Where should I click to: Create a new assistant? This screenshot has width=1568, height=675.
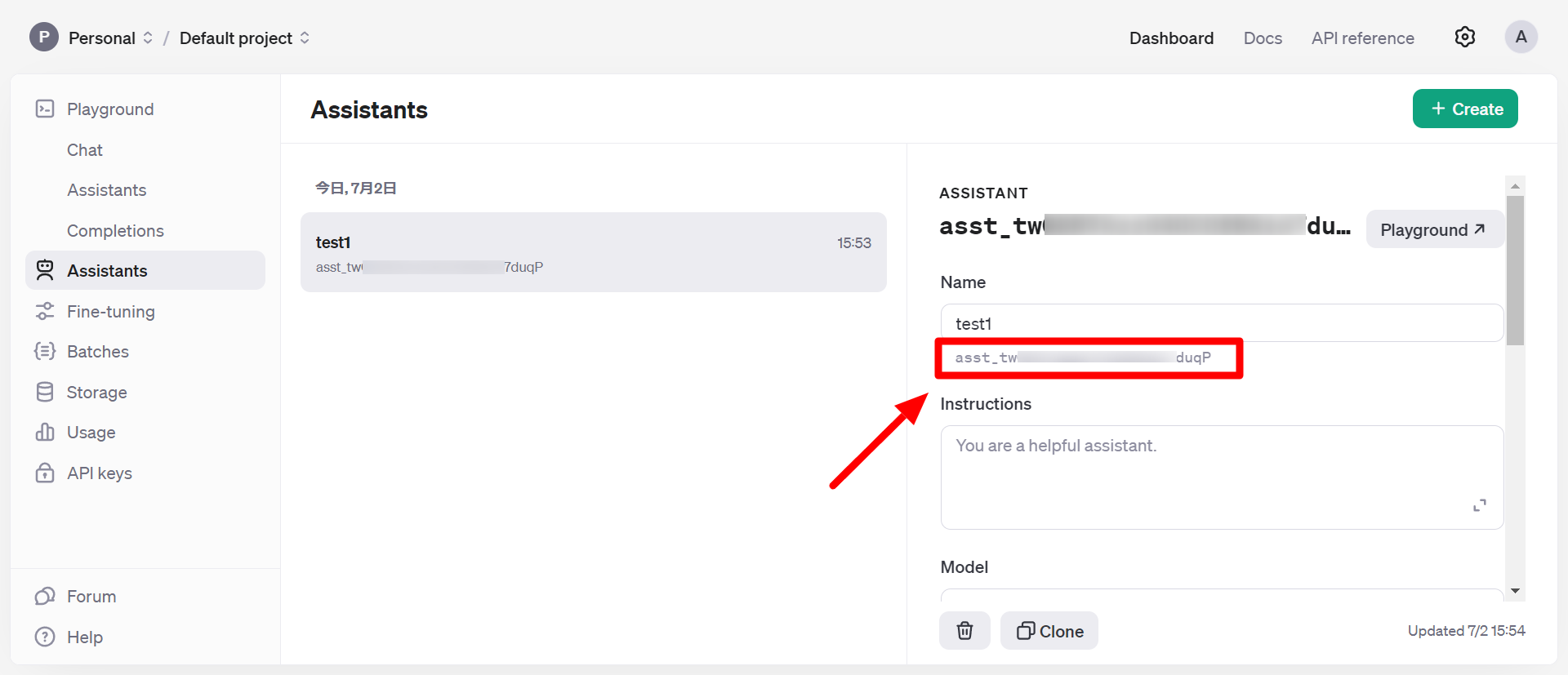(x=1465, y=109)
